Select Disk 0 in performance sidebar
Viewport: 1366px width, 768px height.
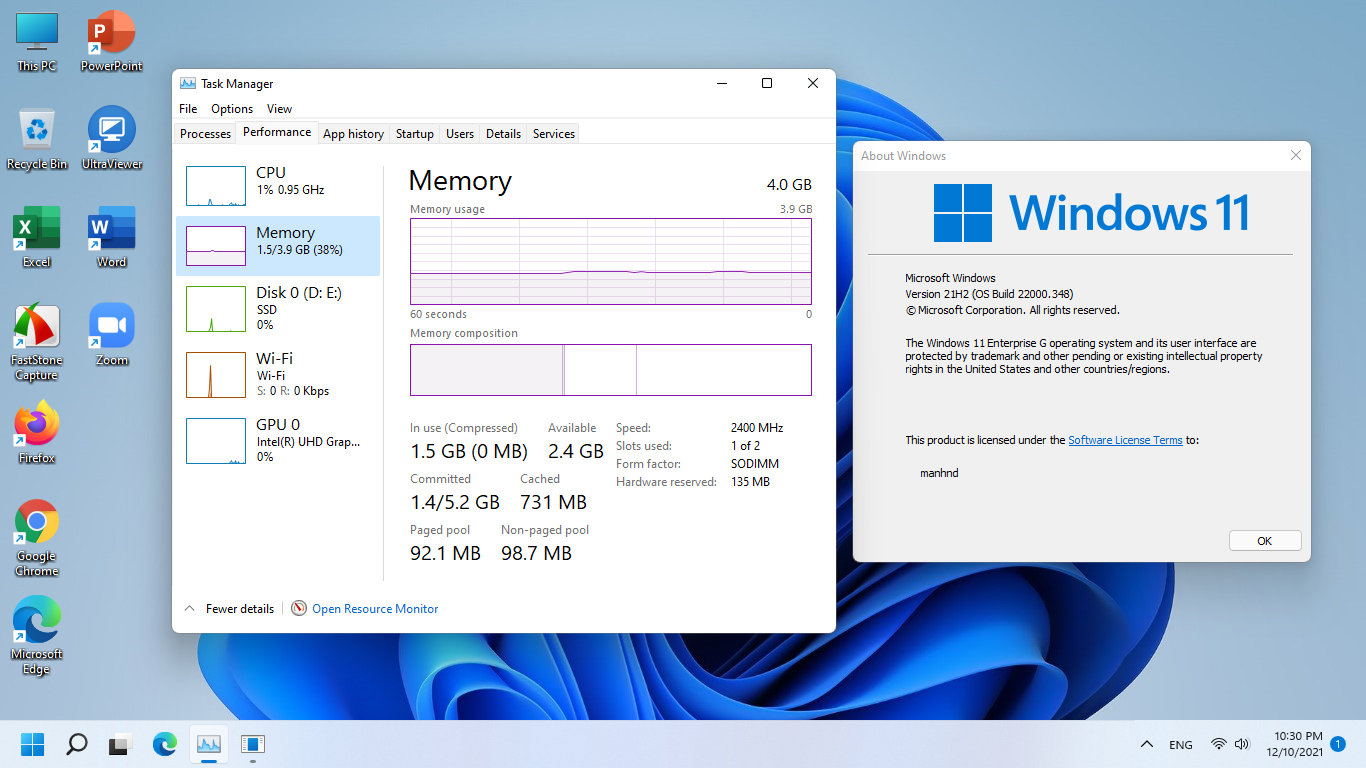tap(278, 308)
